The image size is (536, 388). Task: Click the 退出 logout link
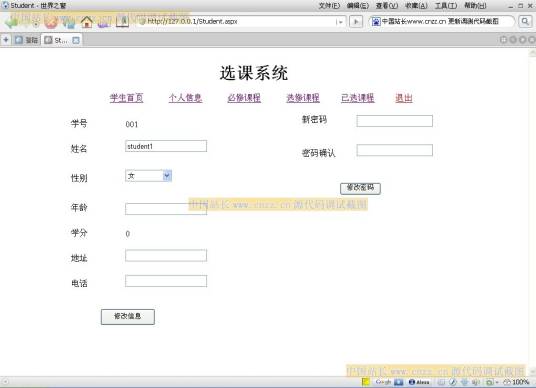coord(404,98)
